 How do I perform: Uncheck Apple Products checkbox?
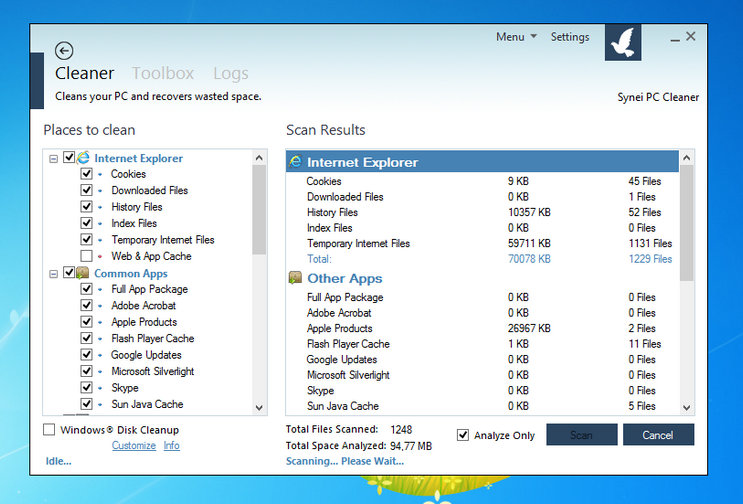(86, 322)
